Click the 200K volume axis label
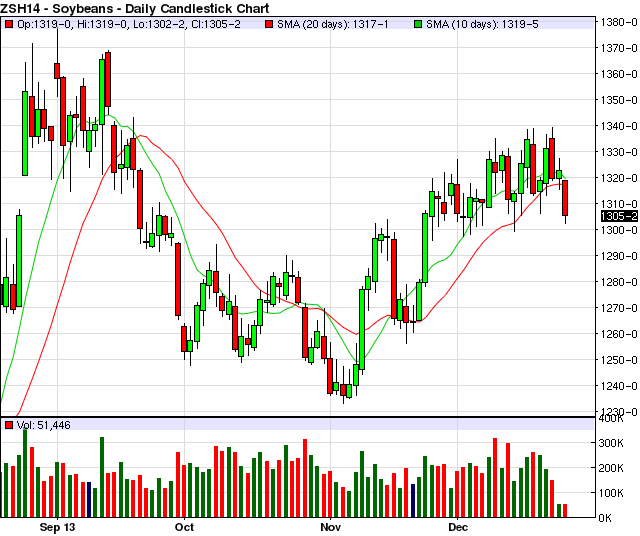This screenshot has width=640, height=536. click(611, 468)
